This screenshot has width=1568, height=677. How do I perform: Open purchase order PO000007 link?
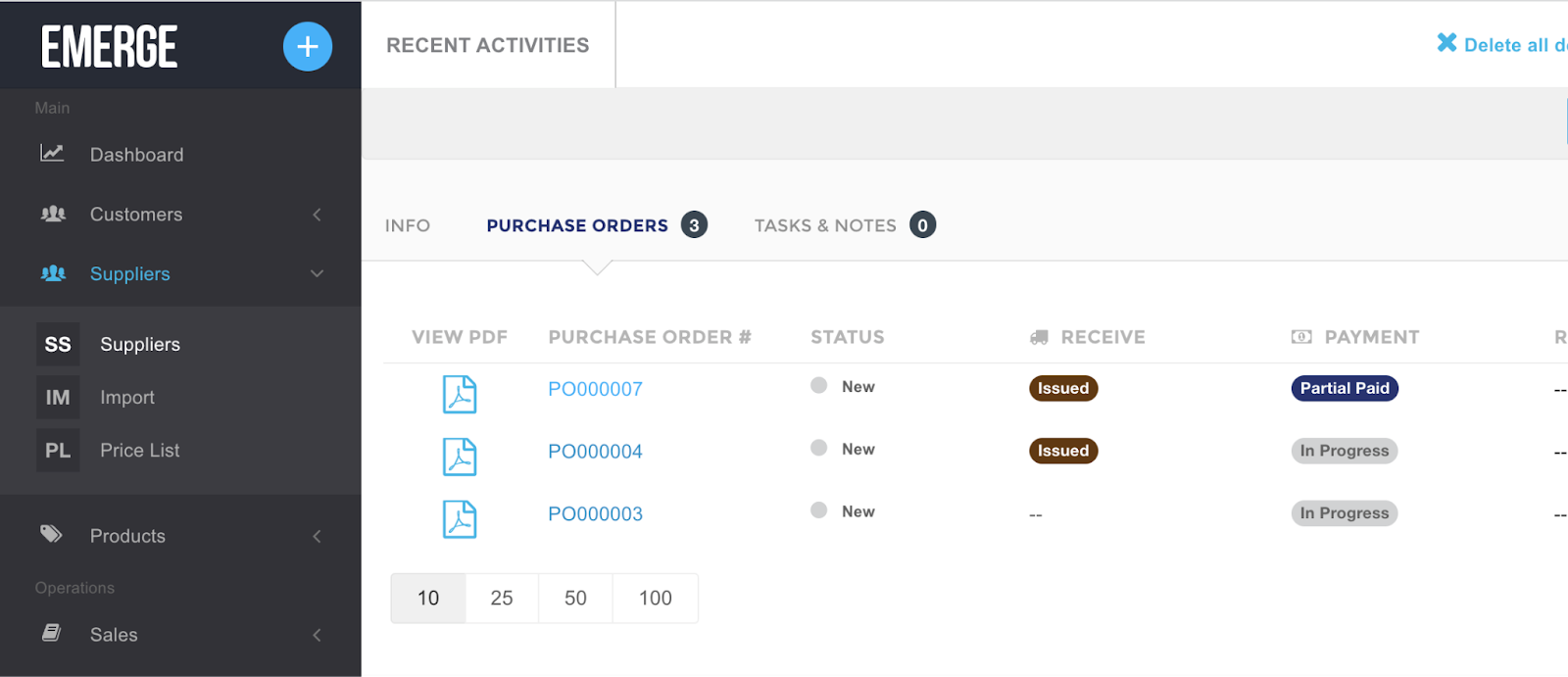pos(595,389)
